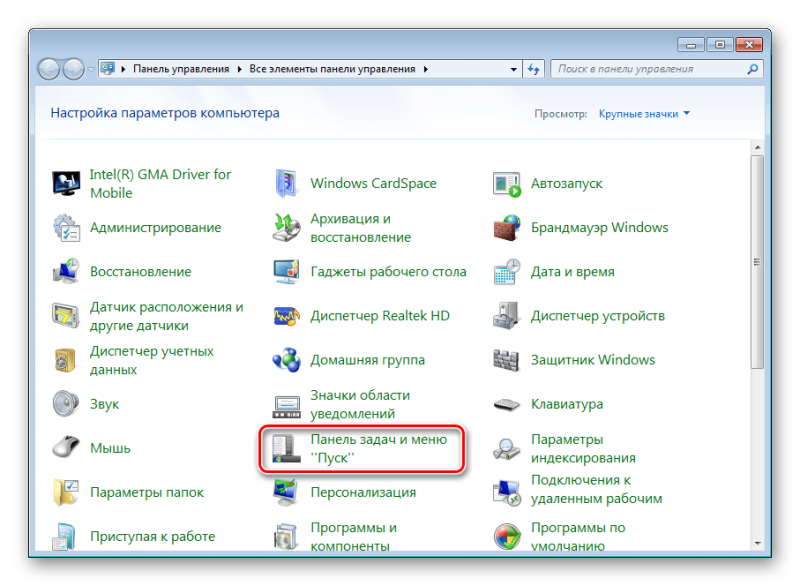Open Приступая к работе icon
800x586 pixels.
66,537
